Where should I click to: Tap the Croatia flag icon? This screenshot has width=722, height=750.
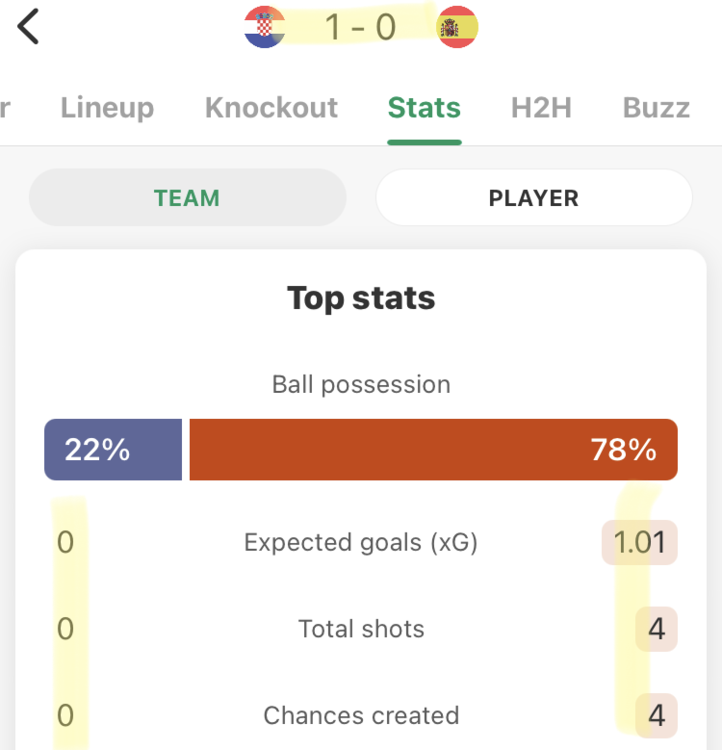click(265, 27)
